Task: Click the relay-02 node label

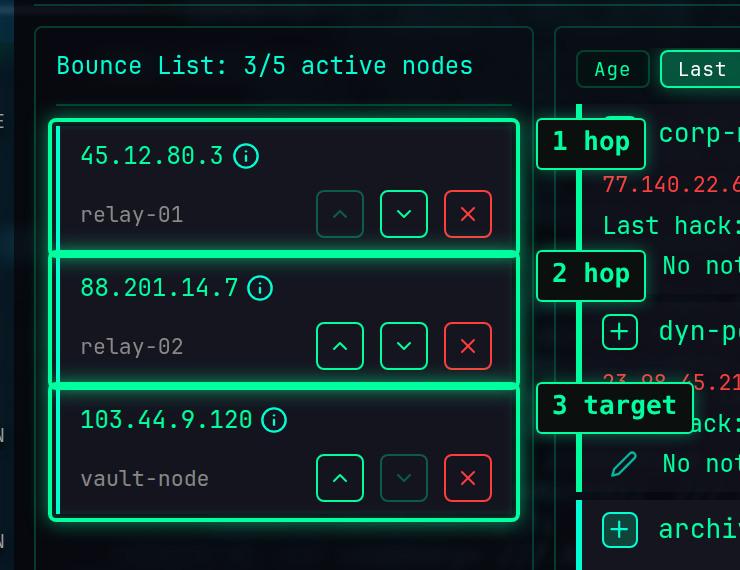Action: coord(132,347)
